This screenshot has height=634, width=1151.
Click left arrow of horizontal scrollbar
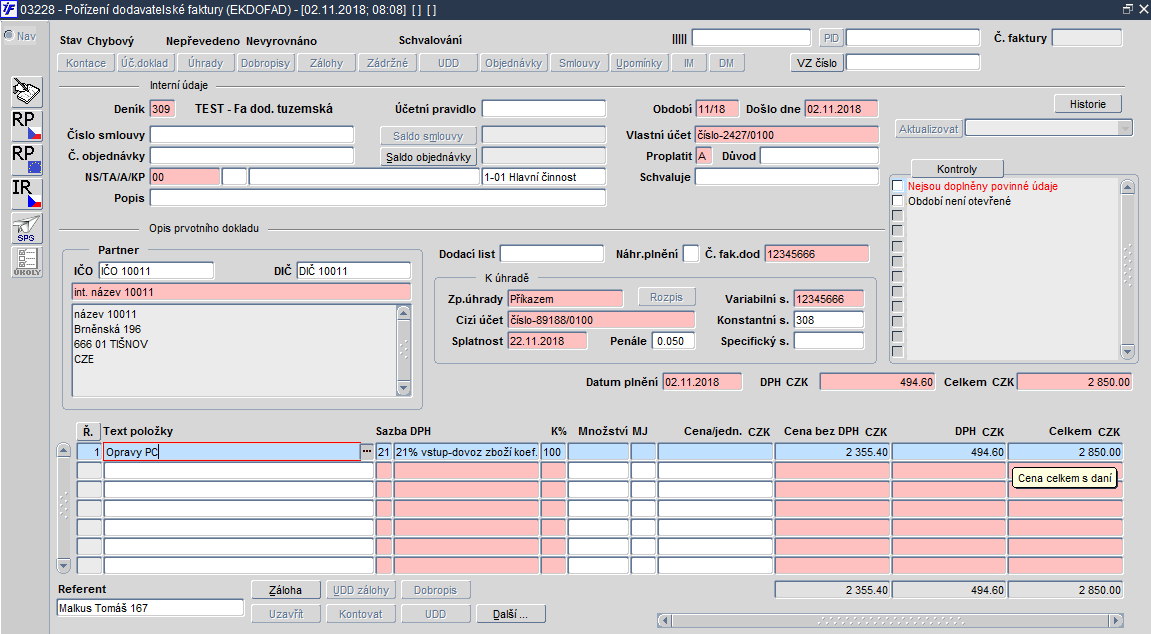(664, 621)
